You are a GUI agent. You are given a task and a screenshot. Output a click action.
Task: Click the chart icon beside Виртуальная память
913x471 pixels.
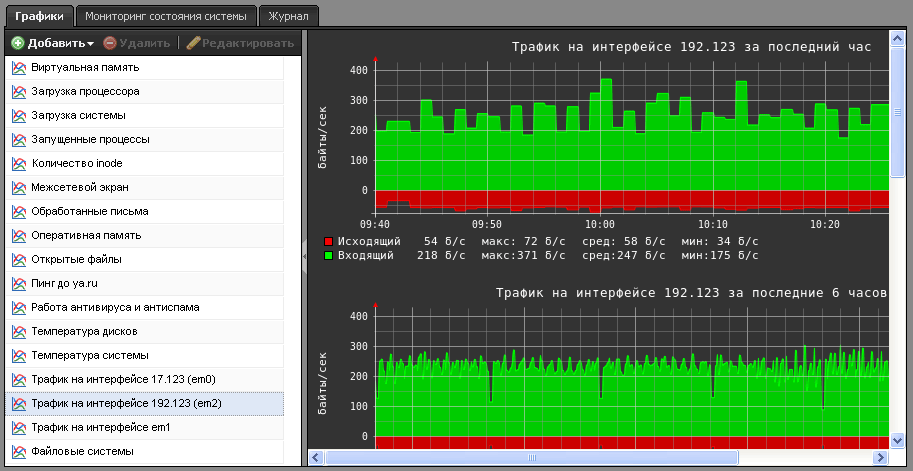(x=18, y=67)
